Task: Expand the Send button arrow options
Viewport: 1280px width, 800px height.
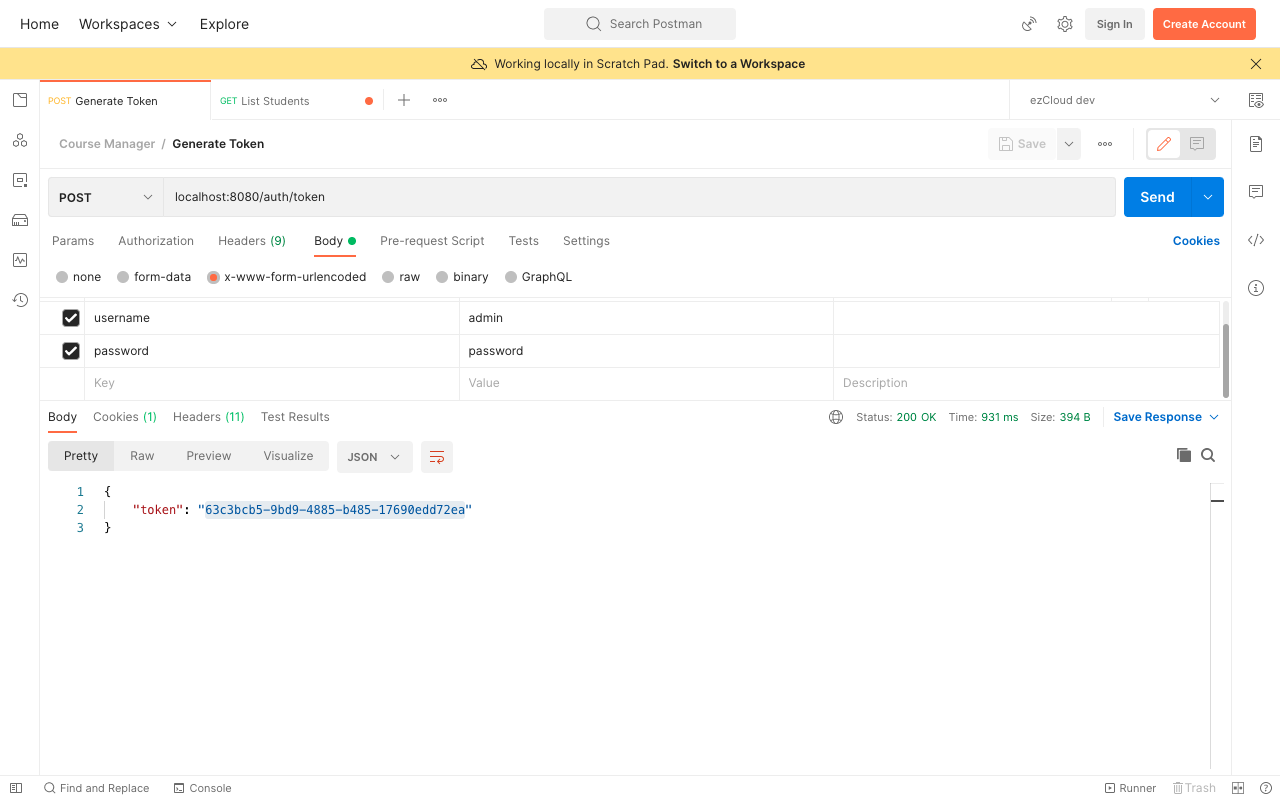Action: [1208, 197]
